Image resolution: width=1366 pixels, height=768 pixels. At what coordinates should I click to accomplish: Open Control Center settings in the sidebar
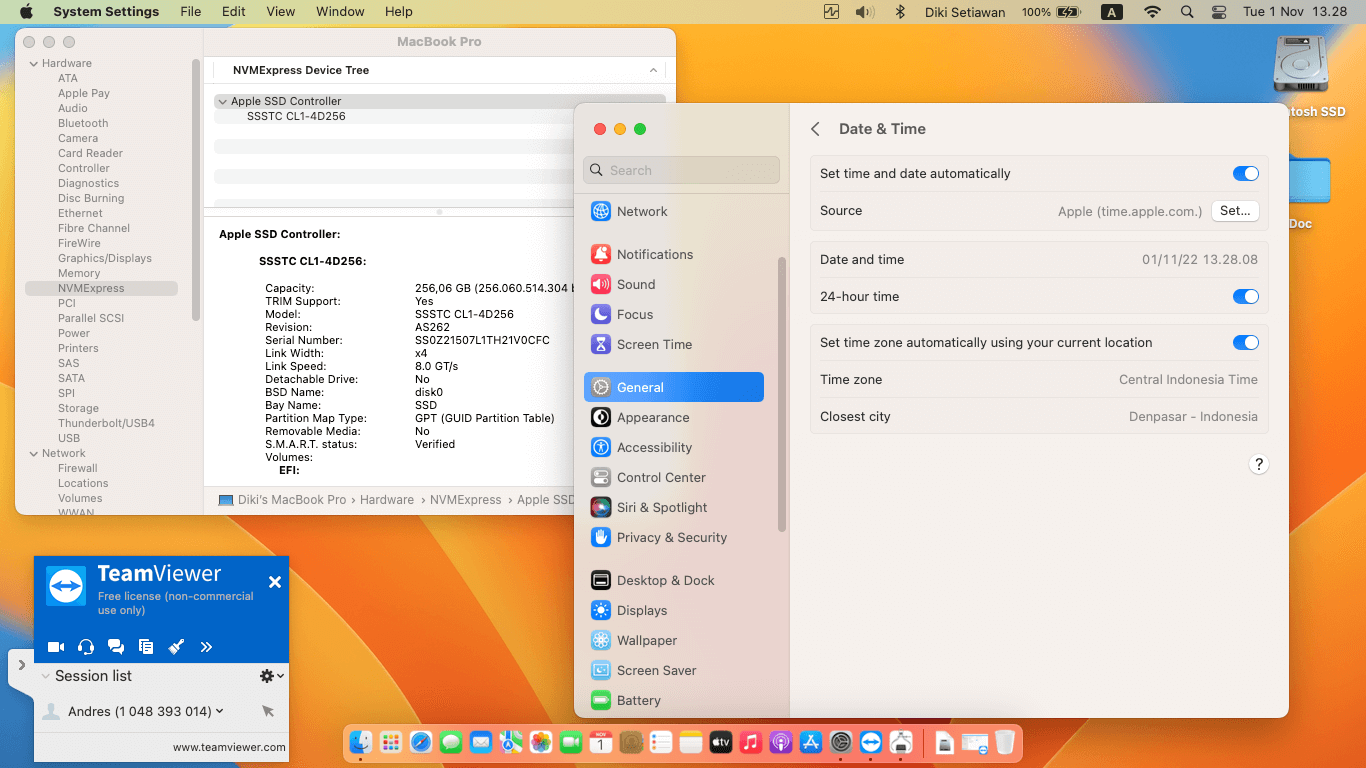pos(674,477)
